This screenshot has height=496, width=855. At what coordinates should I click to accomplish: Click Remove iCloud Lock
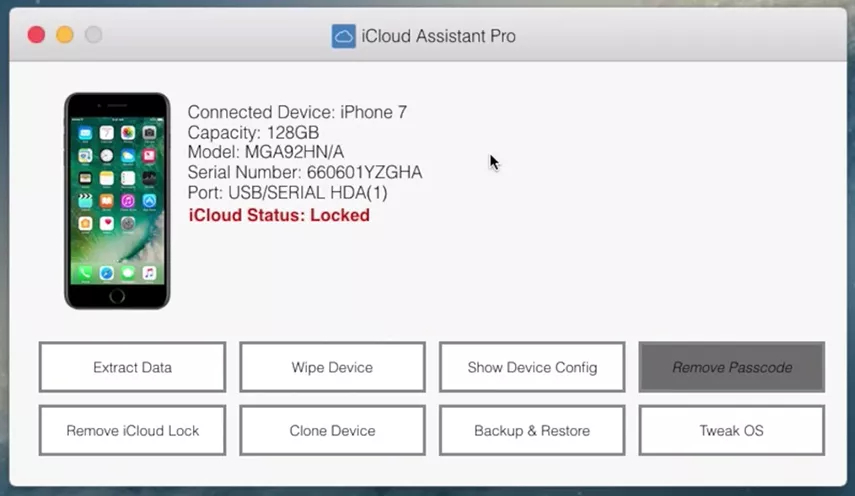click(132, 431)
